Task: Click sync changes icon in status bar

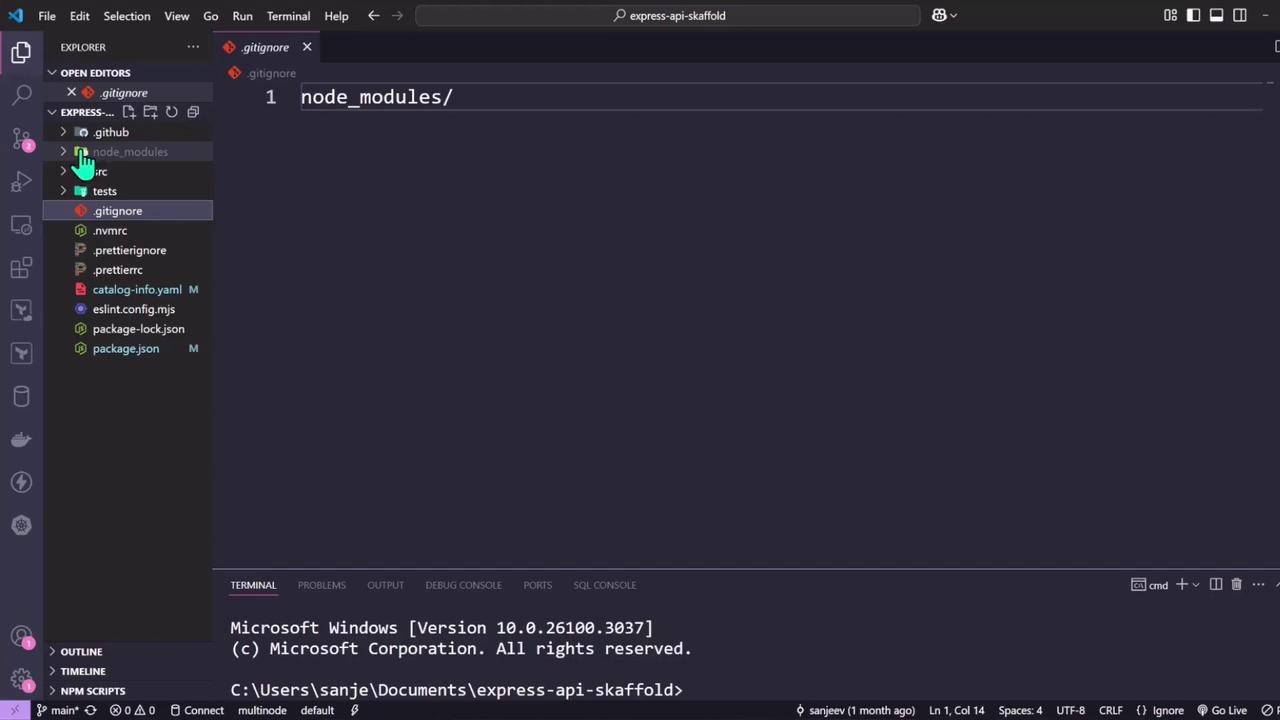Action: pos(90,710)
